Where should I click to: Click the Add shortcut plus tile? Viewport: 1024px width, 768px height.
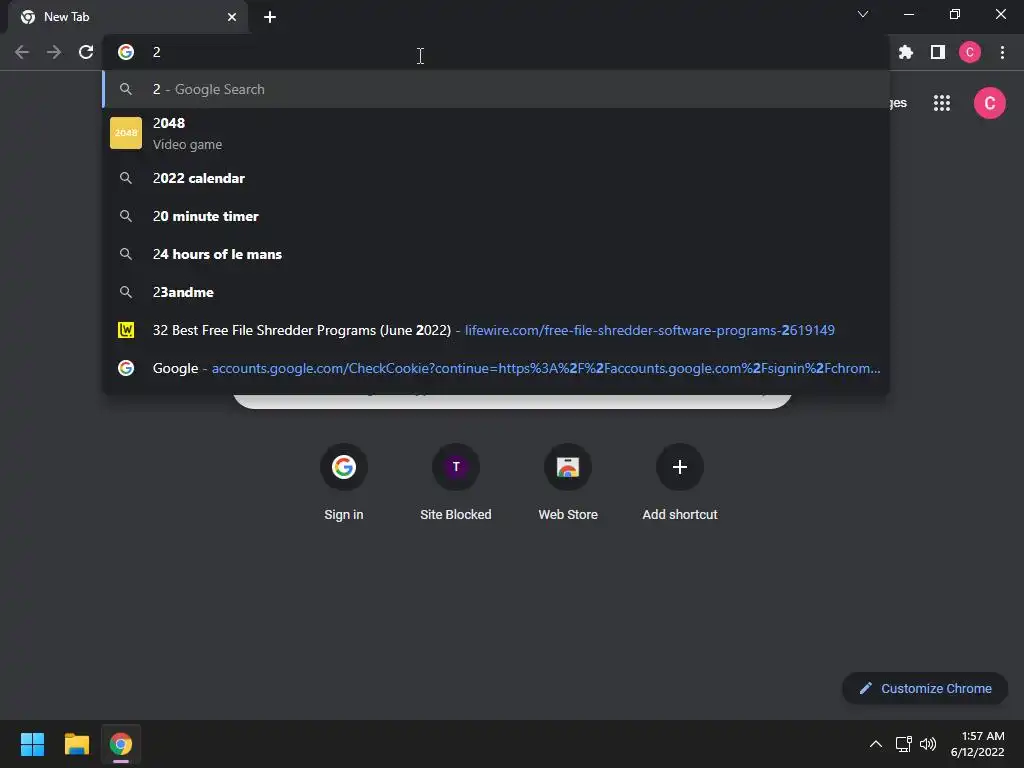(x=680, y=482)
